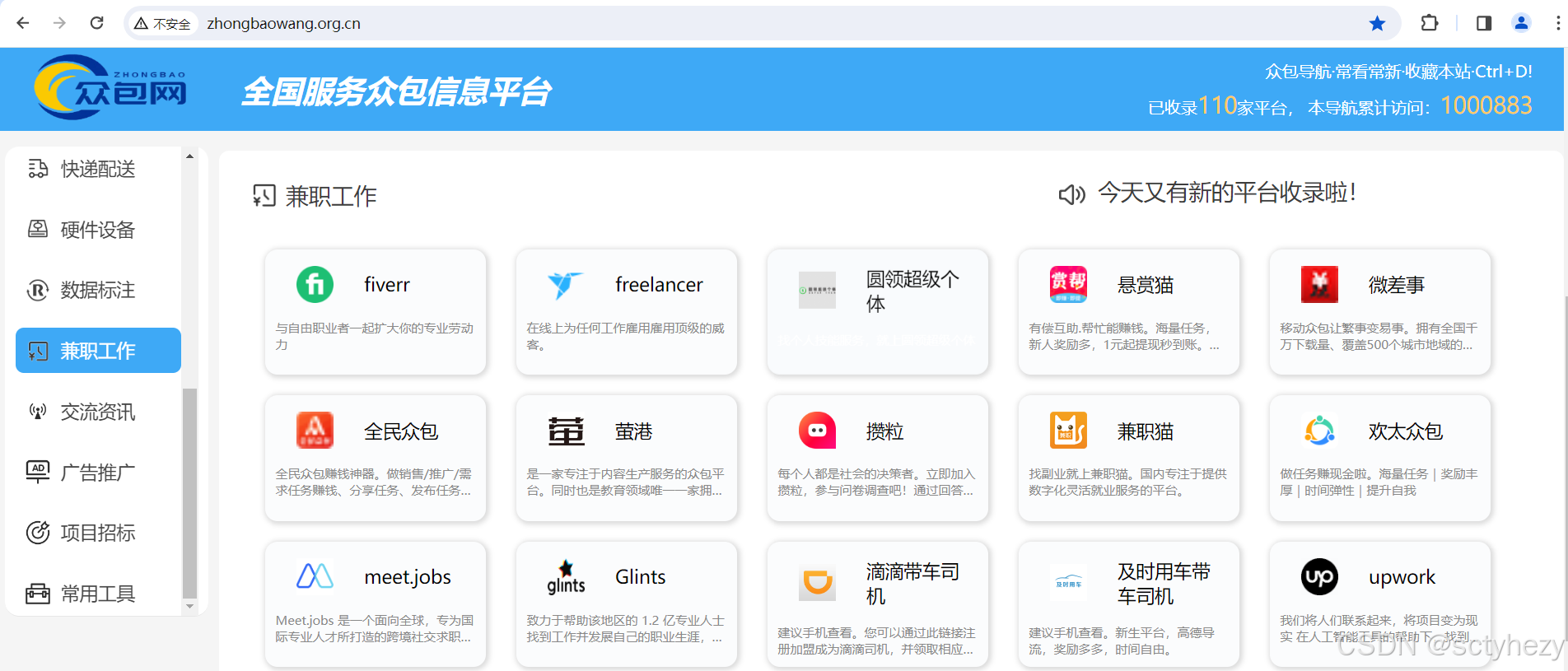Click the 全民众包 logo icon
This screenshot has width=1568, height=671.
(315, 431)
